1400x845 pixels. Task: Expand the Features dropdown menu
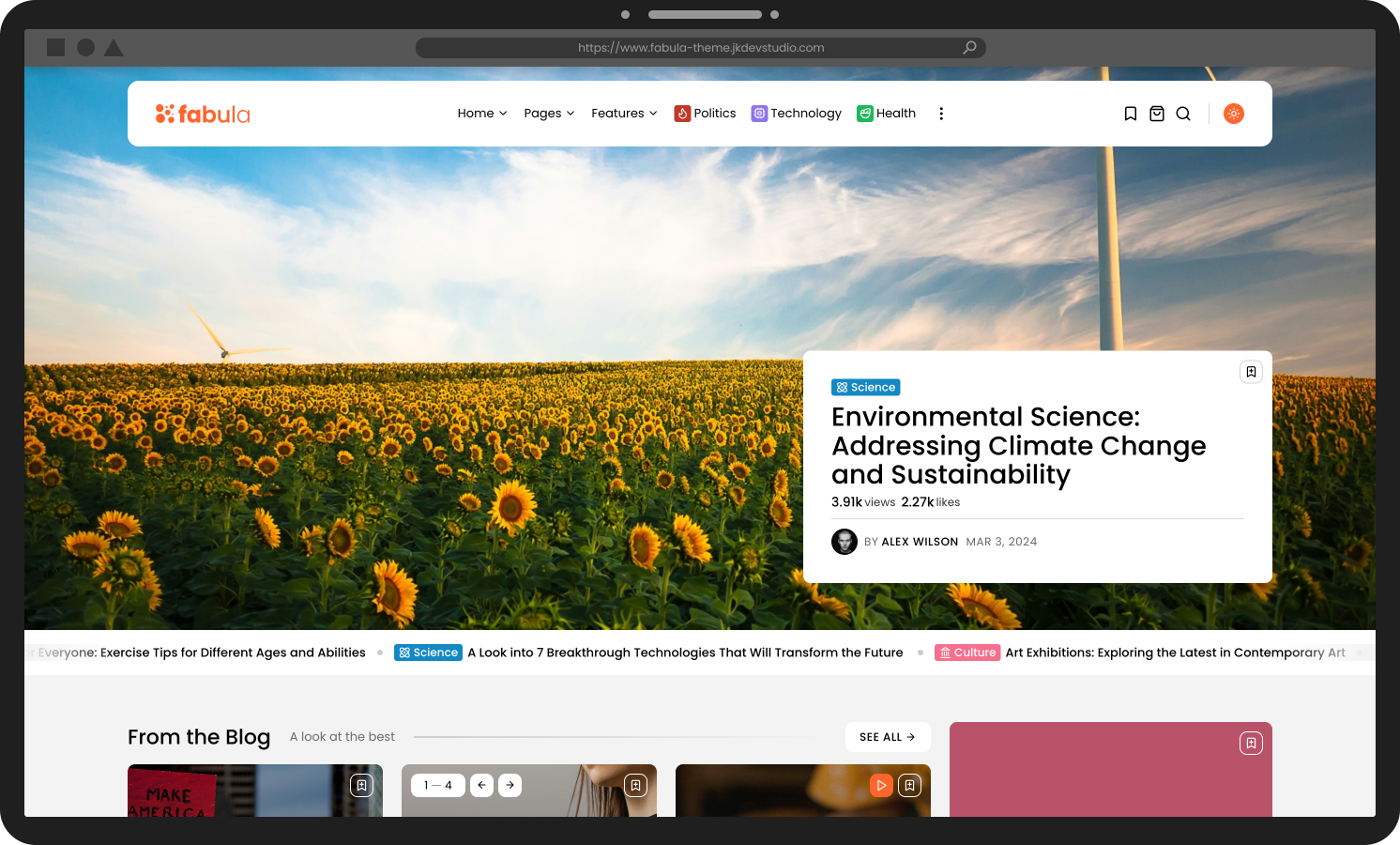coord(624,114)
